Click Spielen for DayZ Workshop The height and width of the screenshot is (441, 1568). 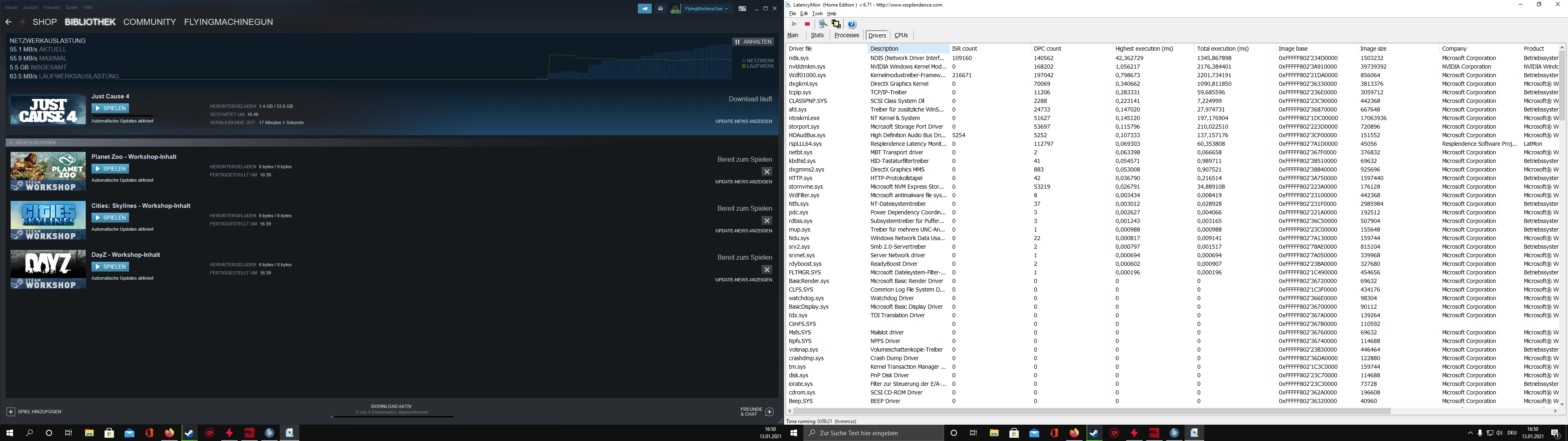(110, 267)
